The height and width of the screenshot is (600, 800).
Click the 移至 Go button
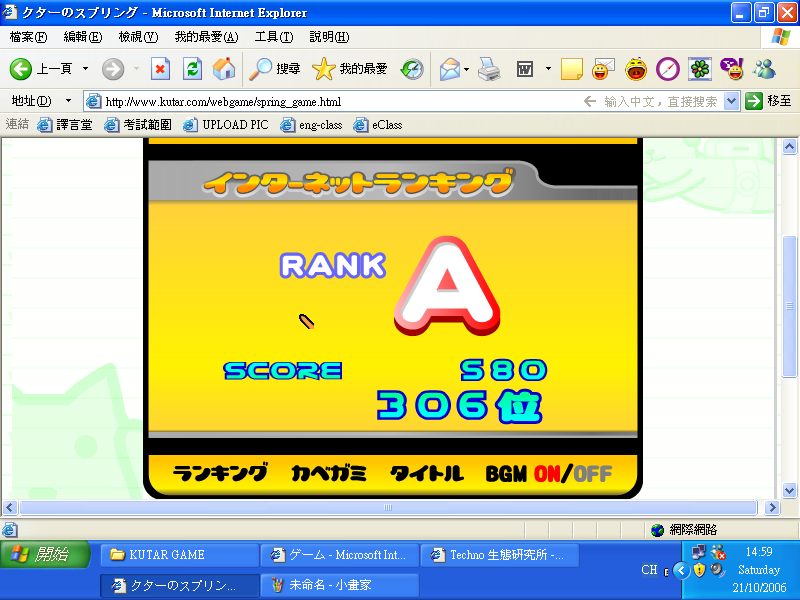(769, 101)
